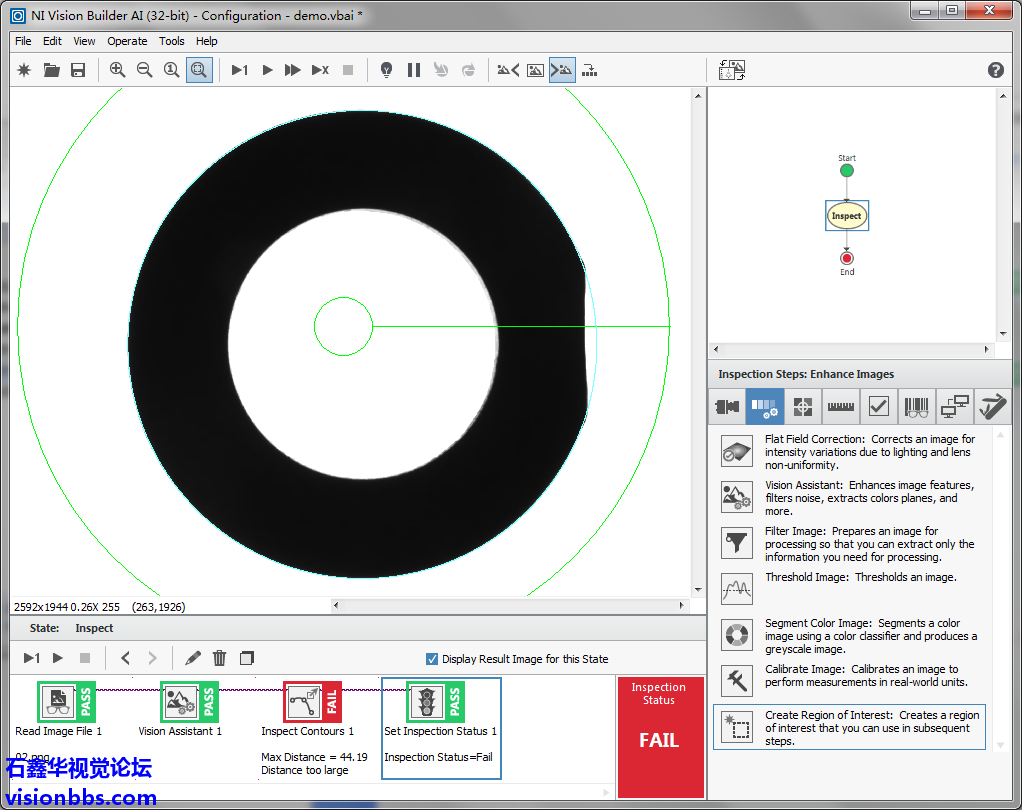
Task: Add the Threshold Image step
Action: [x=737, y=588]
